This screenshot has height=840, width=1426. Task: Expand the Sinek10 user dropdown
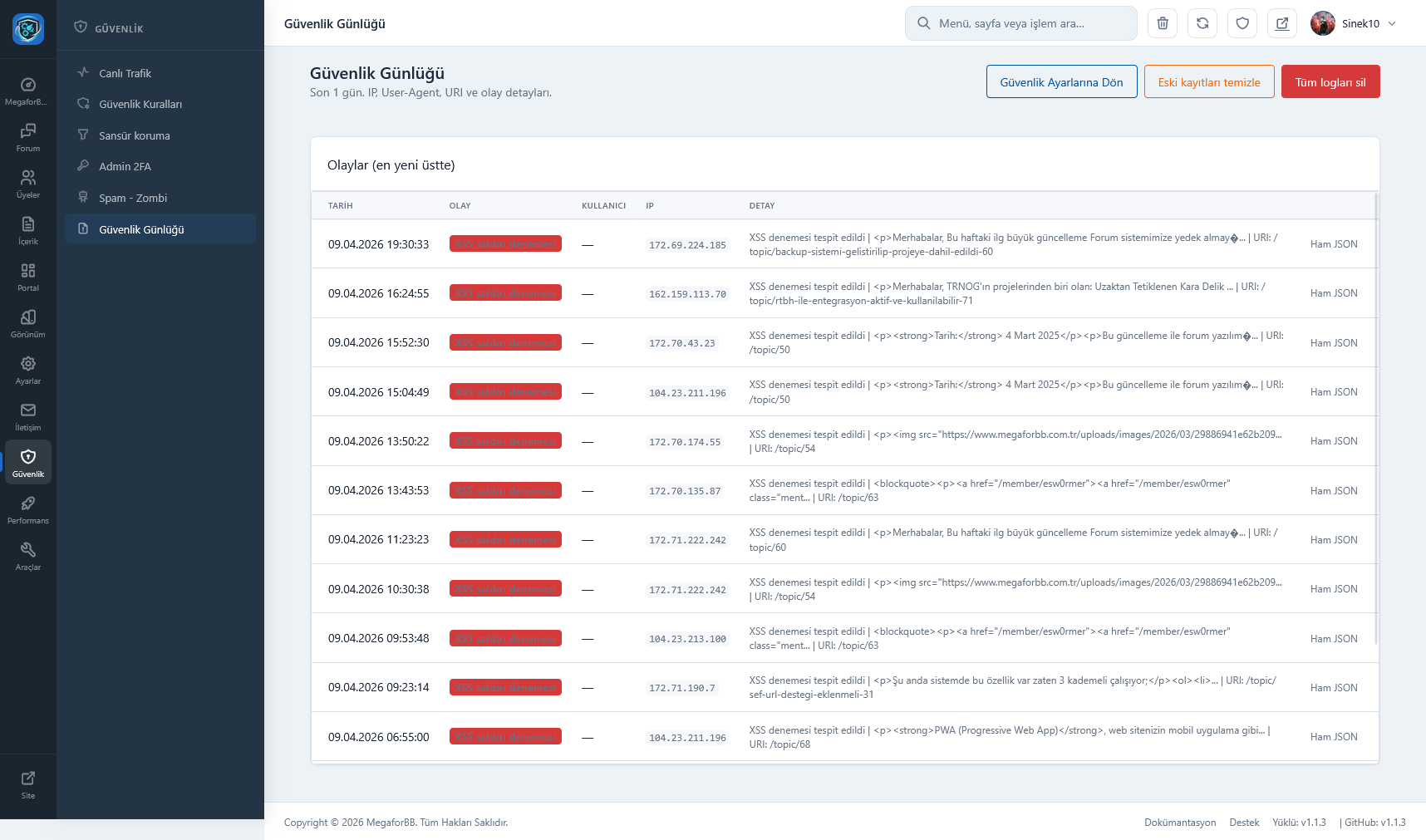pyautogui.click(x=1355, y=23)
